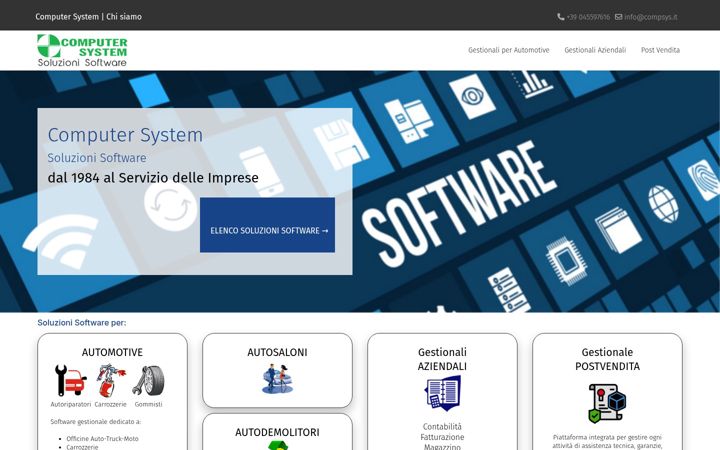Viewport: 720px width, 450px height.
Task: Click the phone icon in top bar
Action: click(561, 17)
